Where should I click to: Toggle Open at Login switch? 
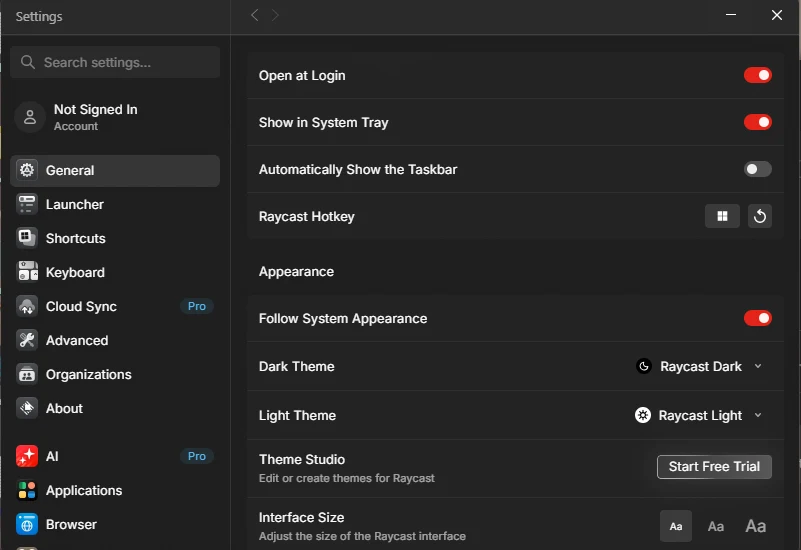(x=758, y=75)
